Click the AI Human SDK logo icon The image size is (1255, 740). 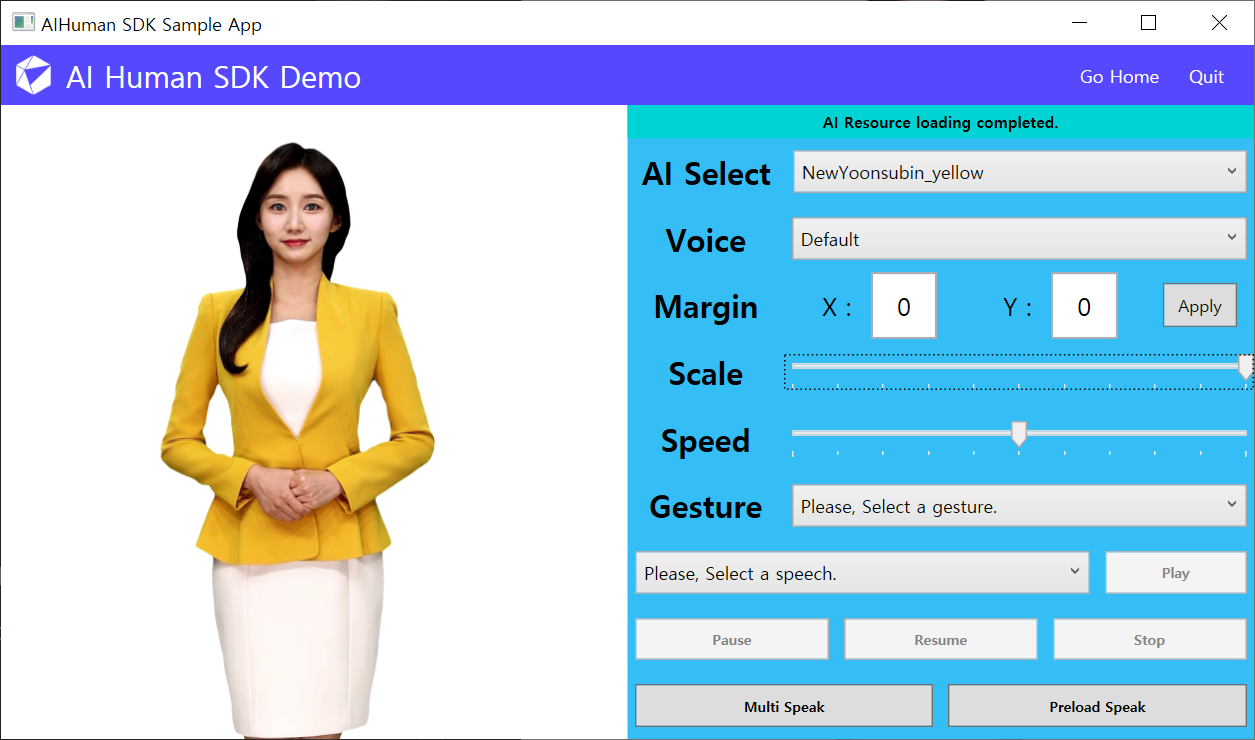(x=33, y=76)
